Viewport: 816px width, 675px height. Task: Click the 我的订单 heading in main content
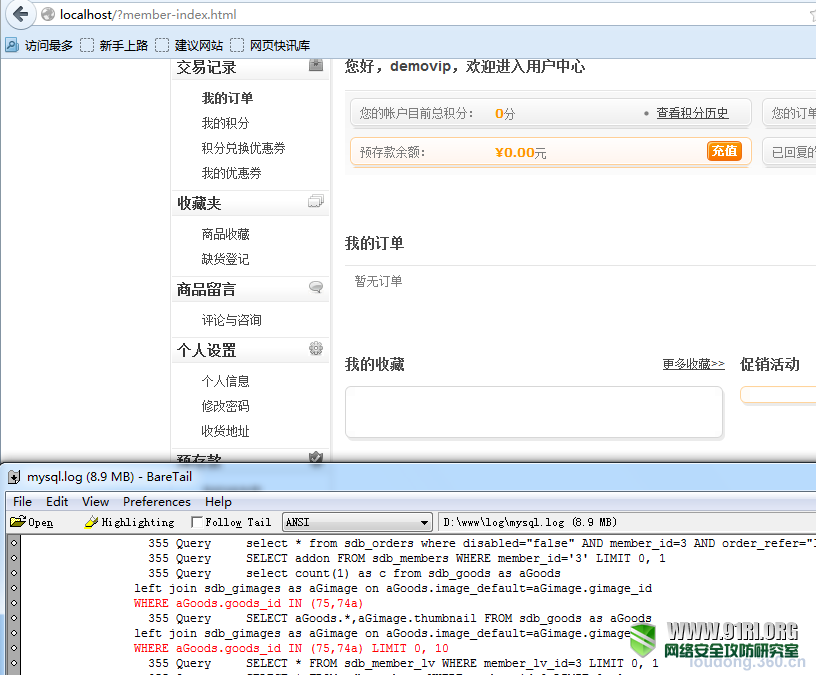point(374,243)
